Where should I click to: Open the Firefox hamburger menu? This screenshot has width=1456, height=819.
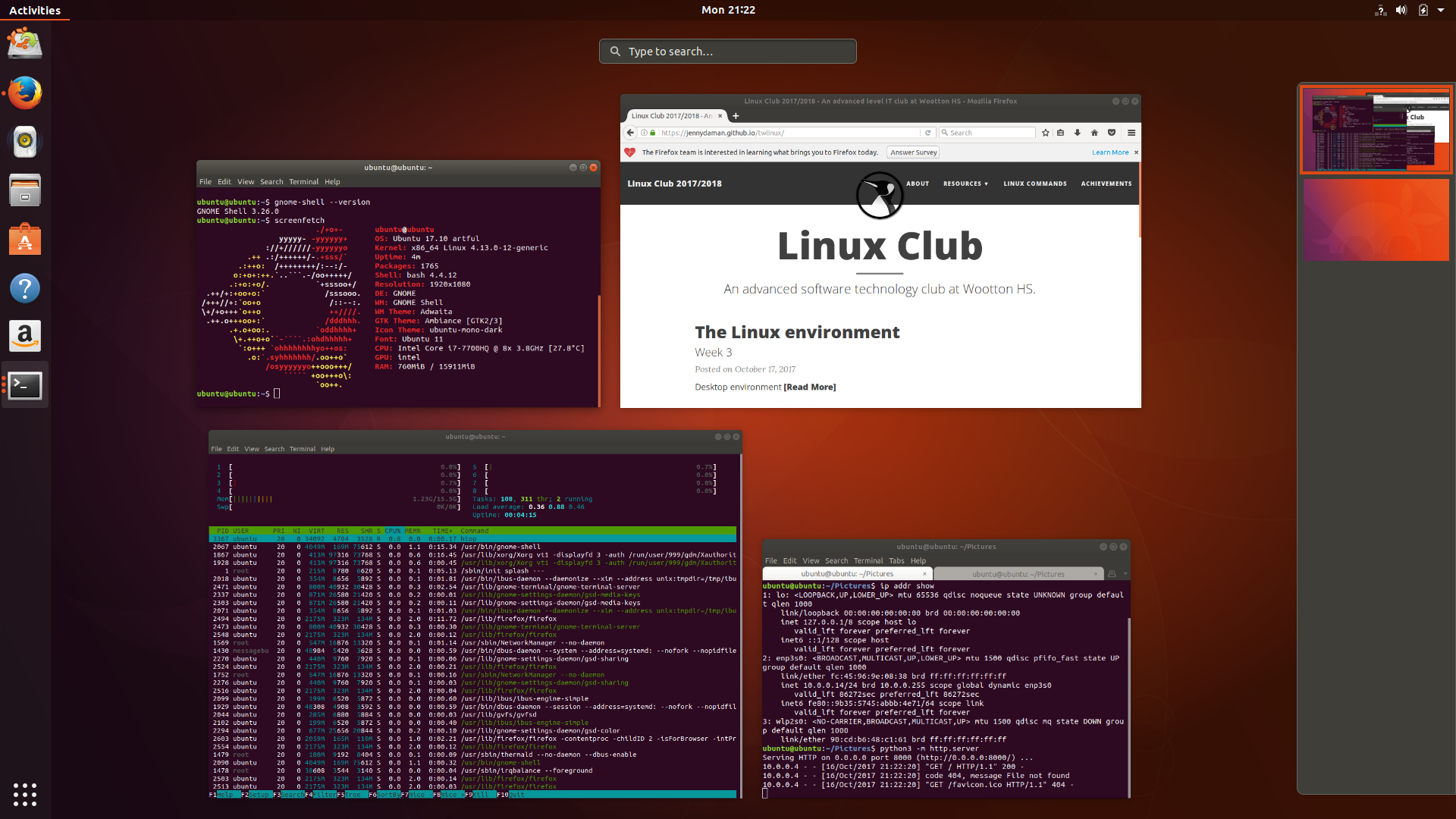pyautogui.click(x=1131, y=133)
